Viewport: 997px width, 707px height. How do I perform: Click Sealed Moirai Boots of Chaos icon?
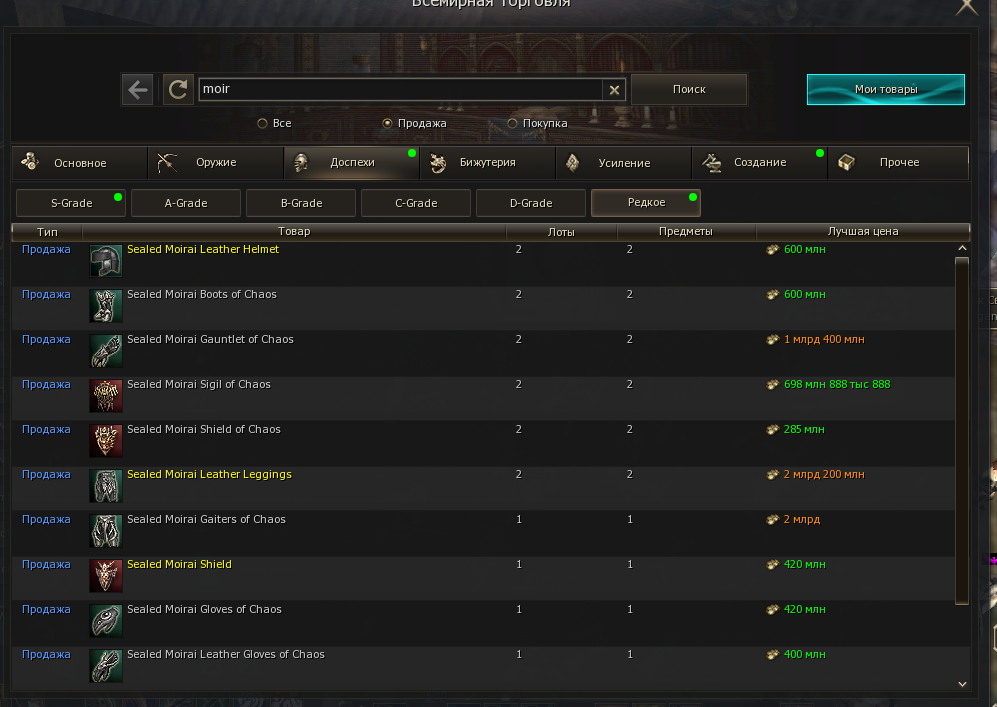point(105,306)
